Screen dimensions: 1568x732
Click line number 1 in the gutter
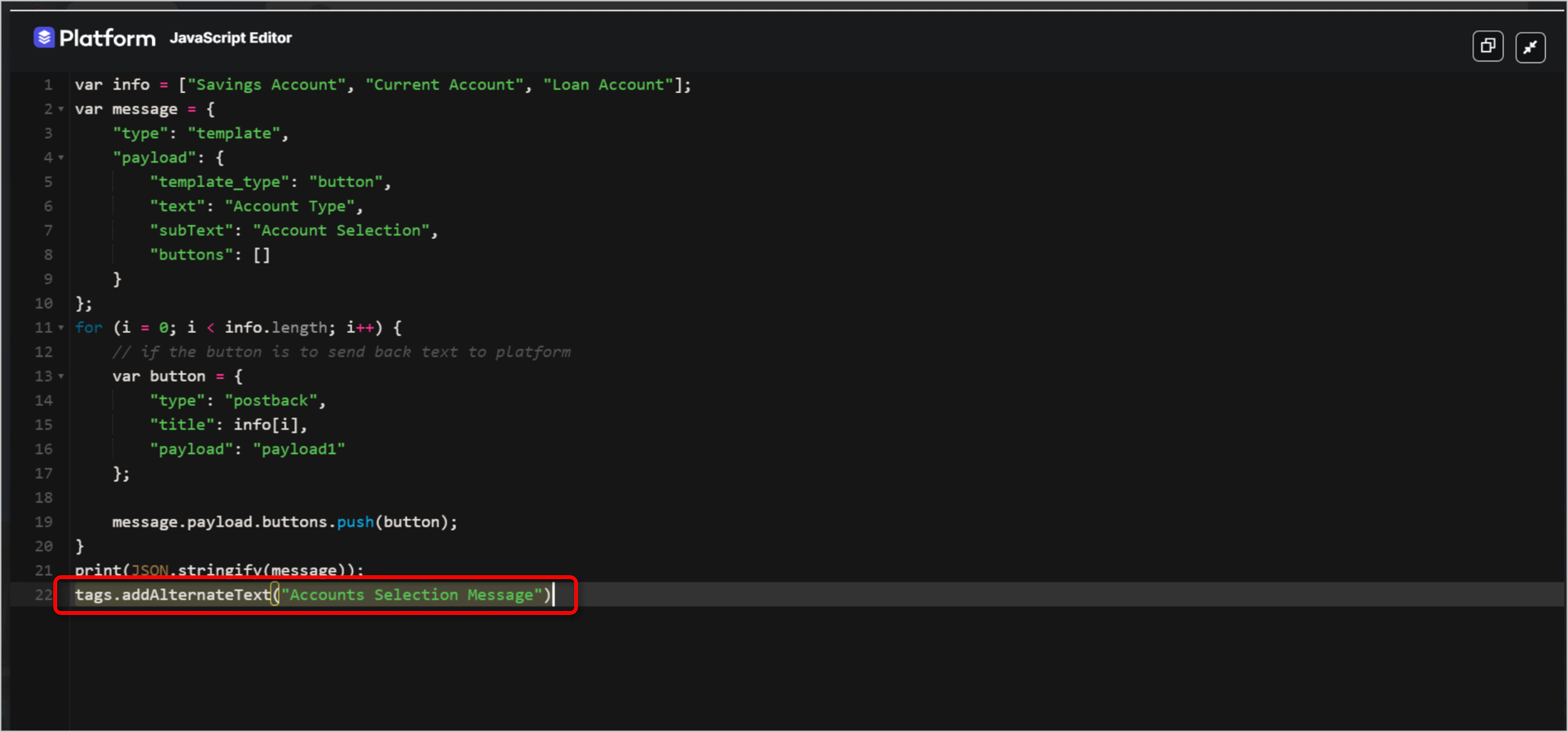coord(47,85)
